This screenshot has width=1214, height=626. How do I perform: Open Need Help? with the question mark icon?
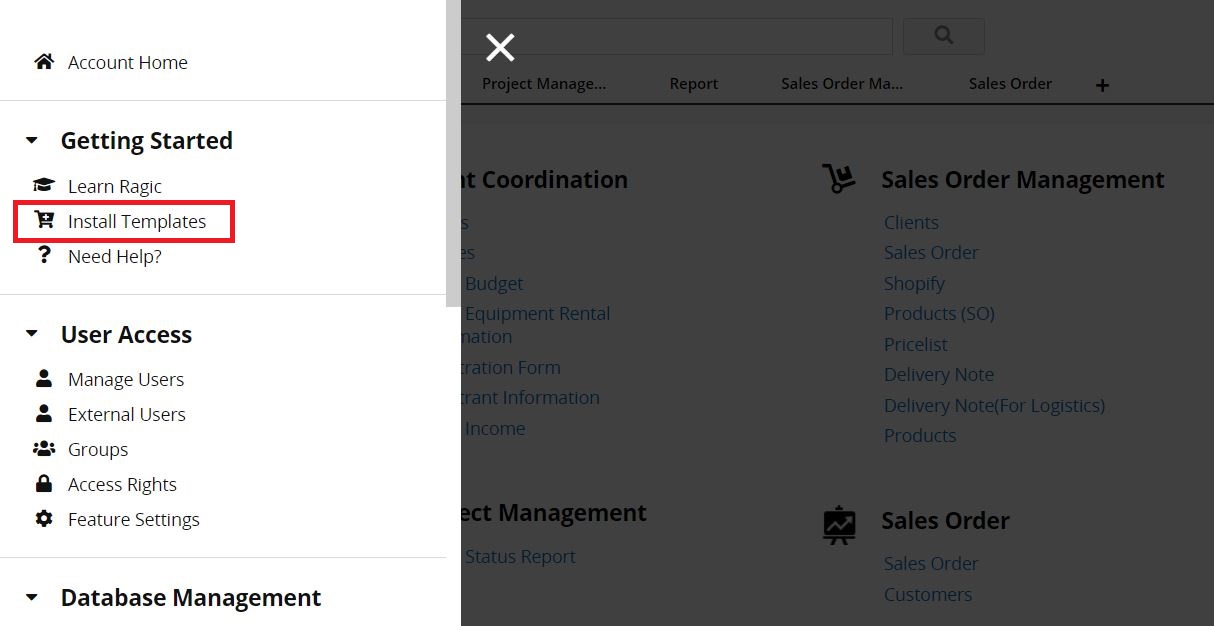tap(98, 256)
